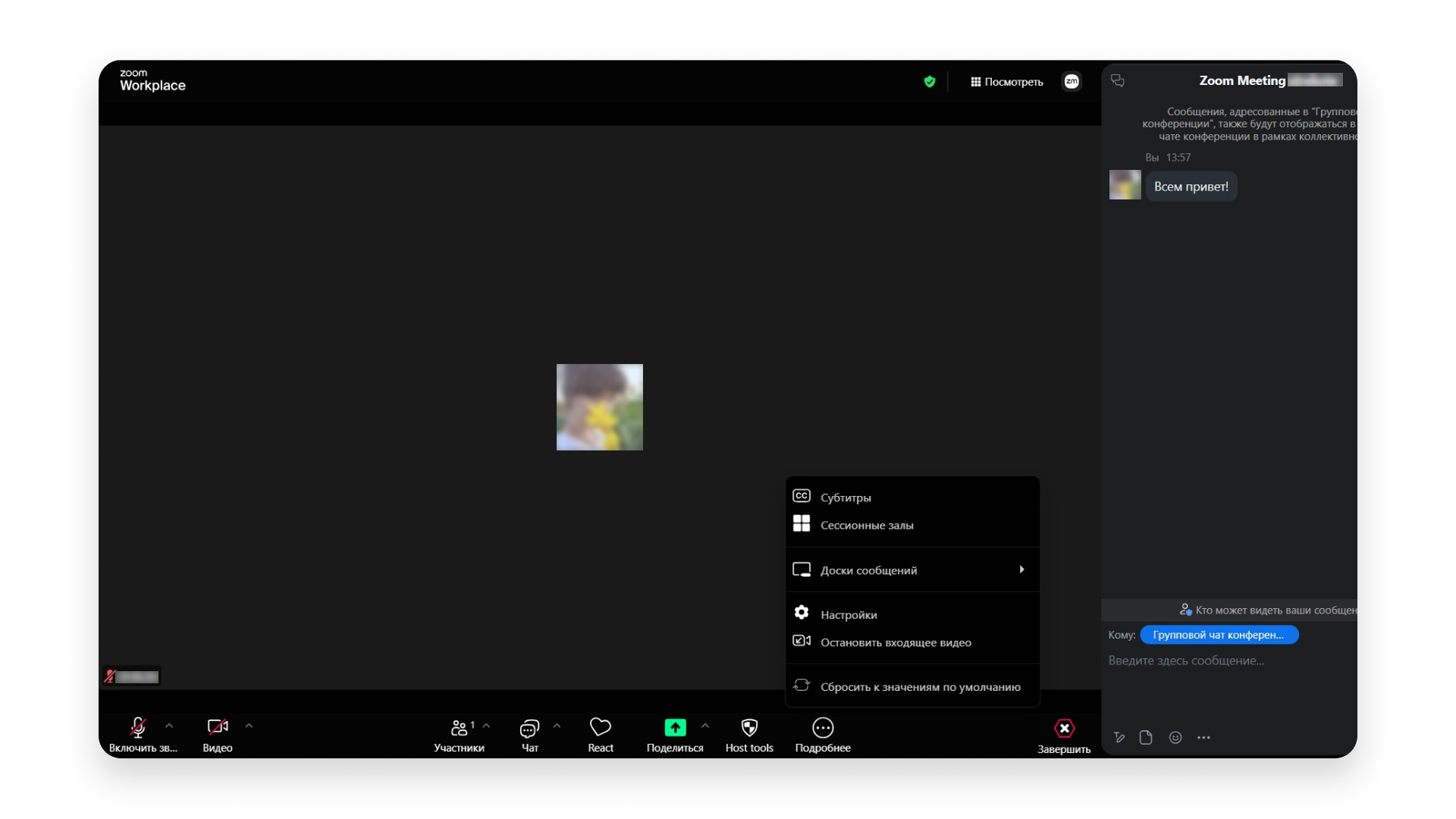
Task: Click the Zoom Meeting chat title
Action: [1242, 80]
